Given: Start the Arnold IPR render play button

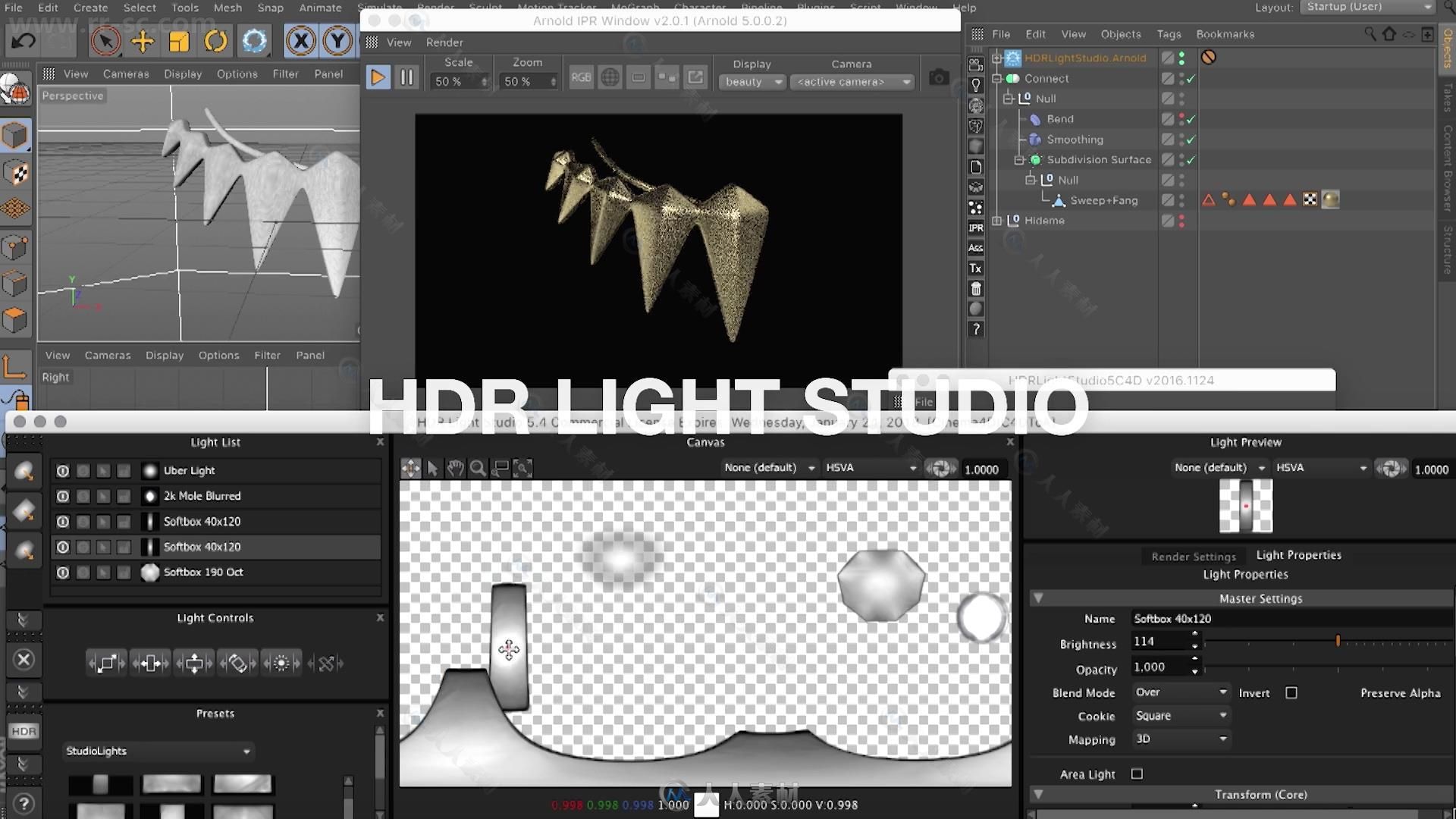Looking at the screenshot, I should click(x=378, y=77).
